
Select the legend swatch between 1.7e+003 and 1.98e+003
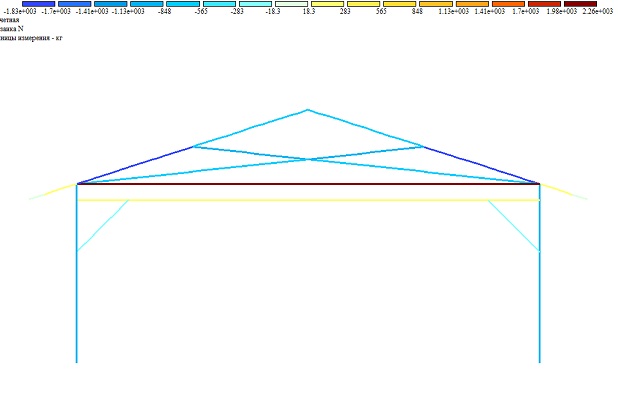544,4
